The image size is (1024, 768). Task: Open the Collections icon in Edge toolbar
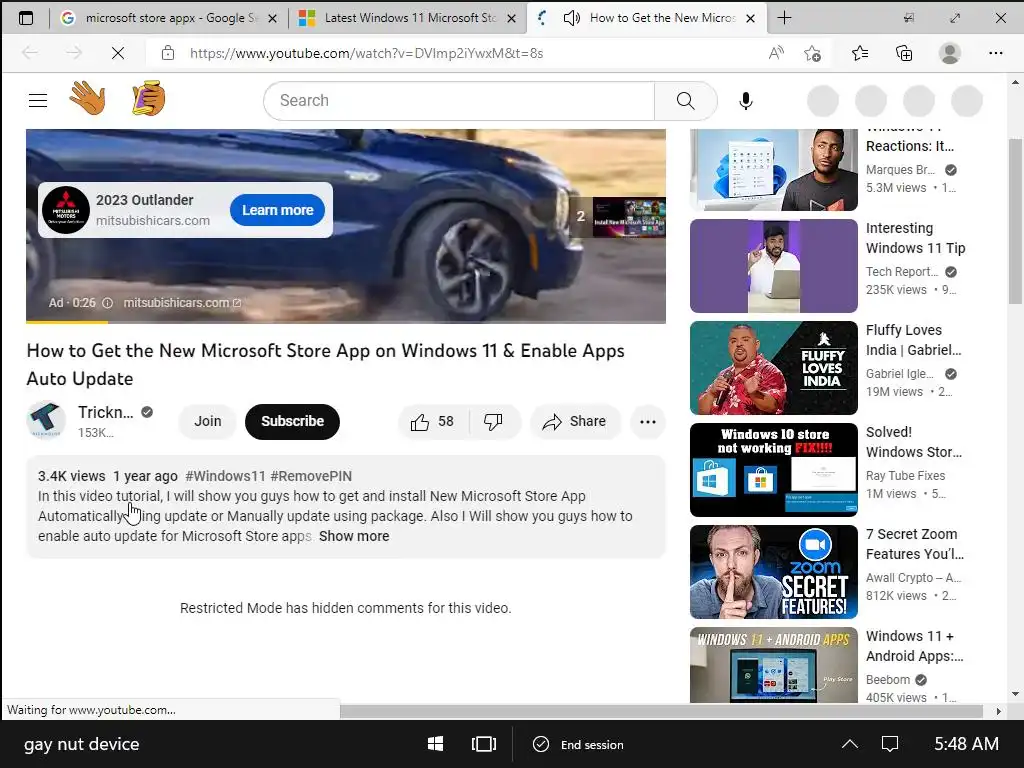(904, 54)
